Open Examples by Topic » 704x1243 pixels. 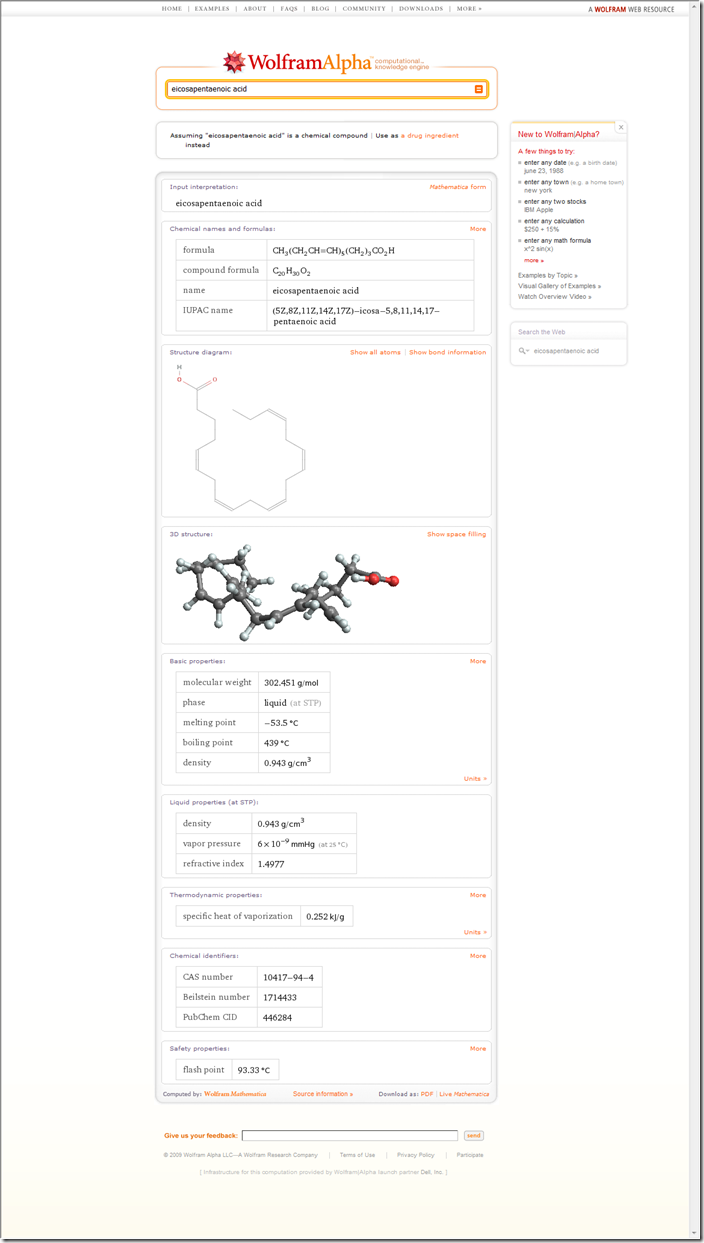[x=548, y=275]
